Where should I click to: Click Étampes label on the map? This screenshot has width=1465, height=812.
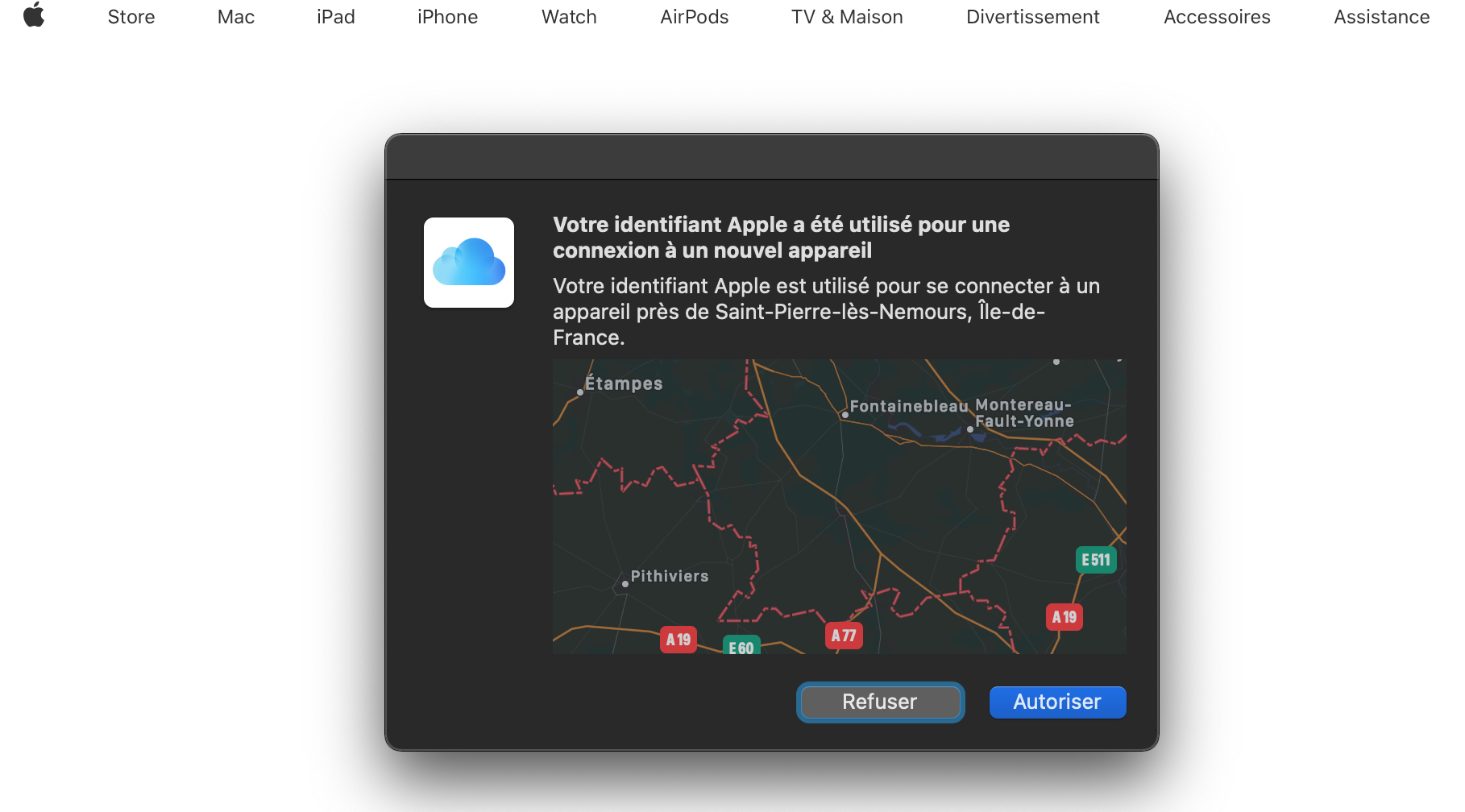point(623,383)
